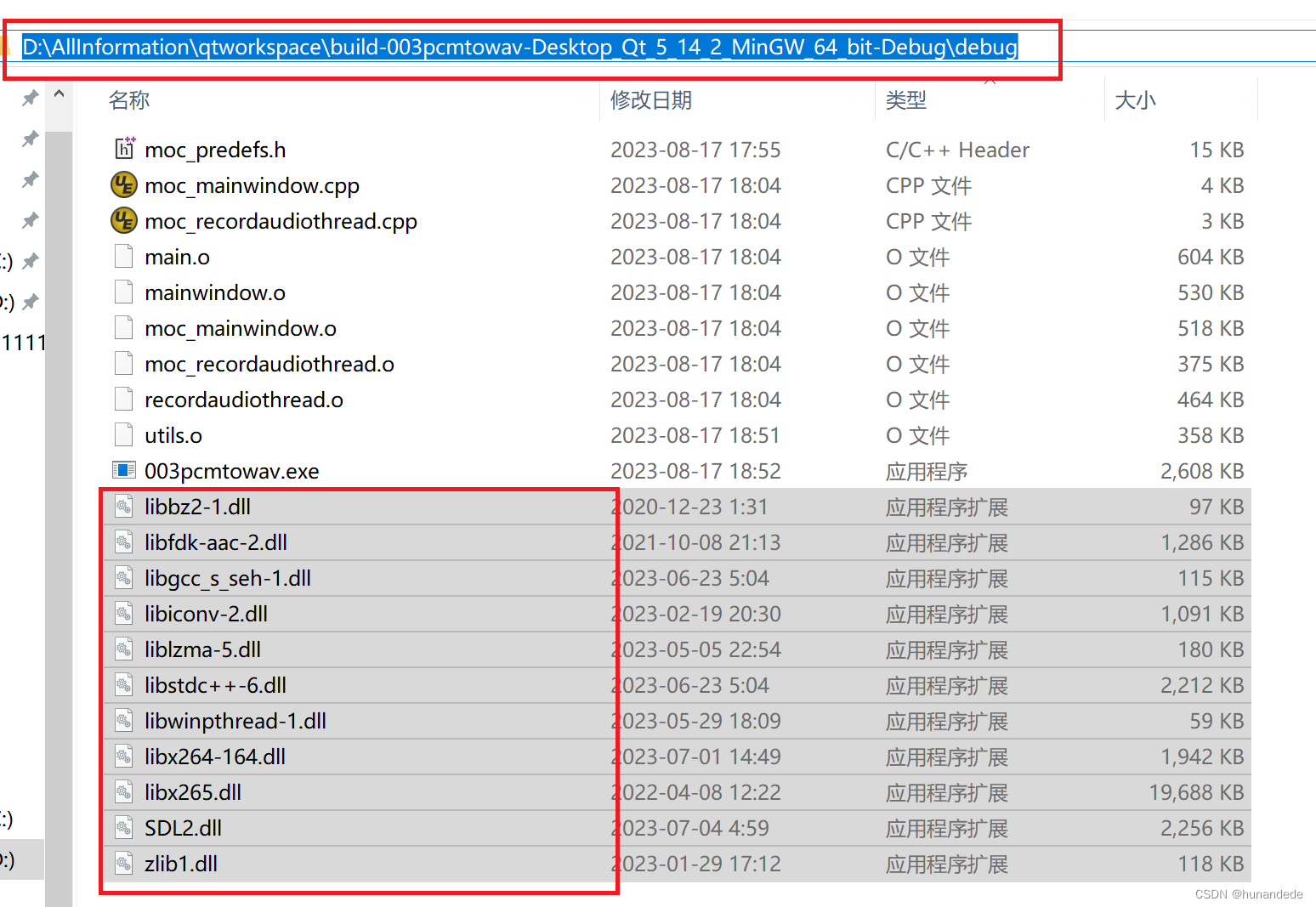Click the moc_mainwindow.o file icon
This screenshot has height=907, width=1316.
click(124, 327)
